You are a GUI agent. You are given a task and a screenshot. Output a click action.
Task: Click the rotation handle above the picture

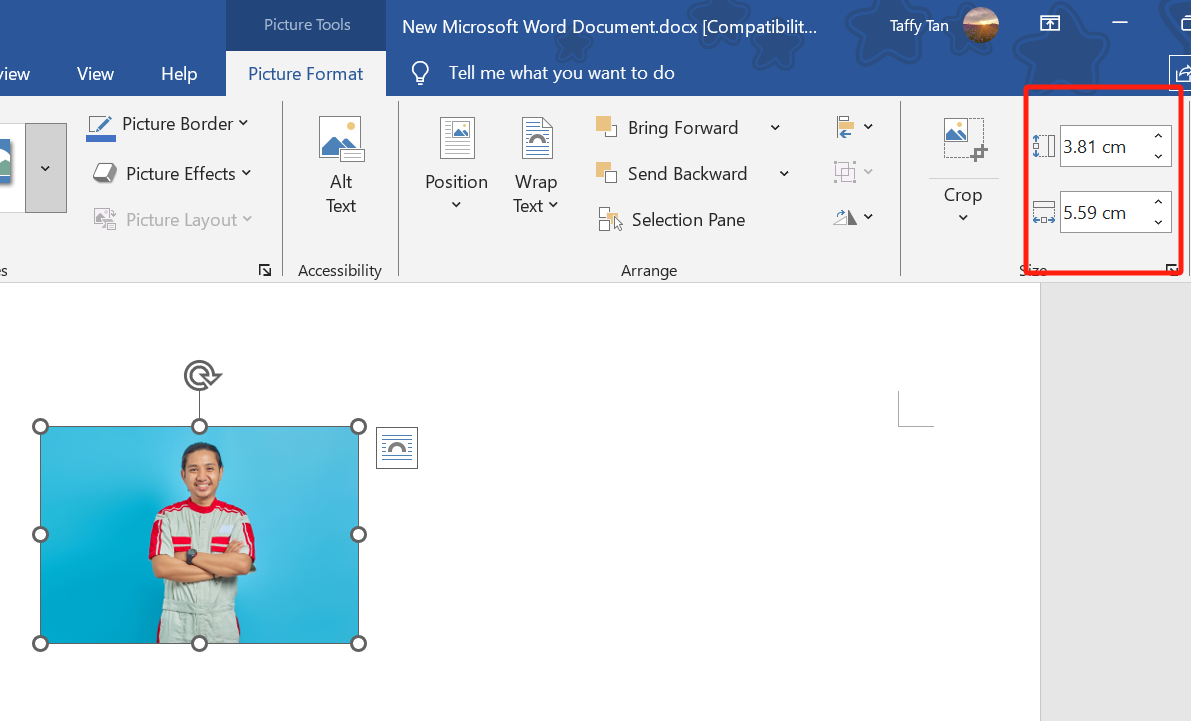201,375
